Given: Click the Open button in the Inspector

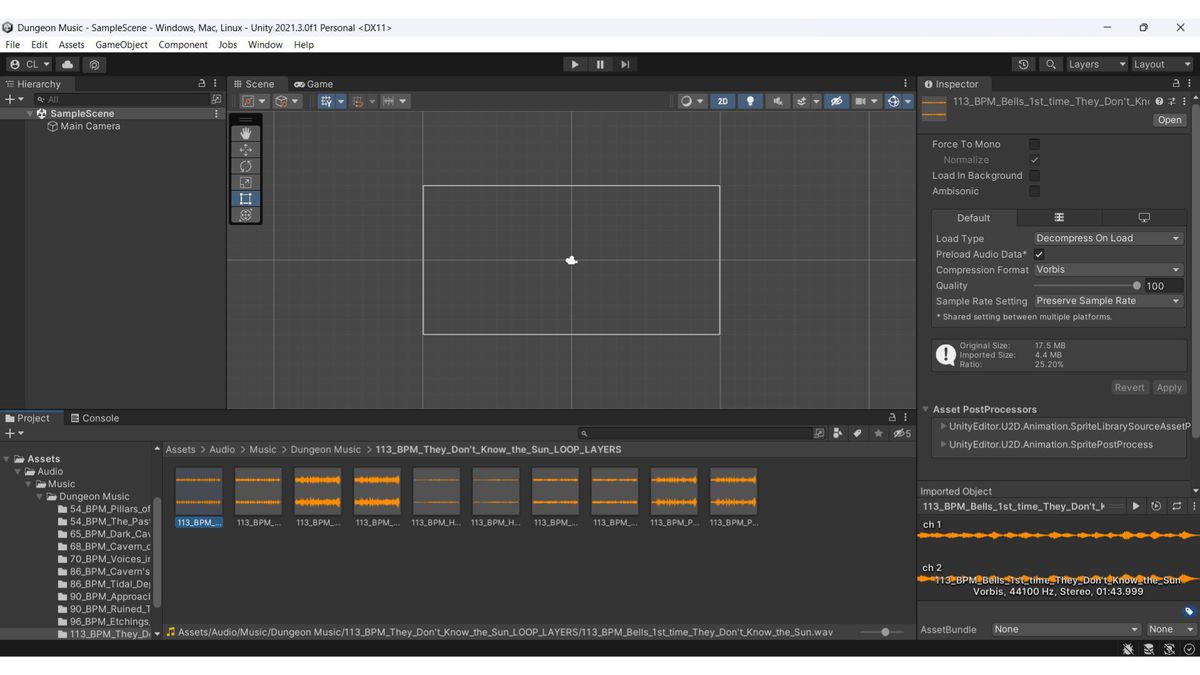Looking at the screenshot, I should (x=1169, y=120).
